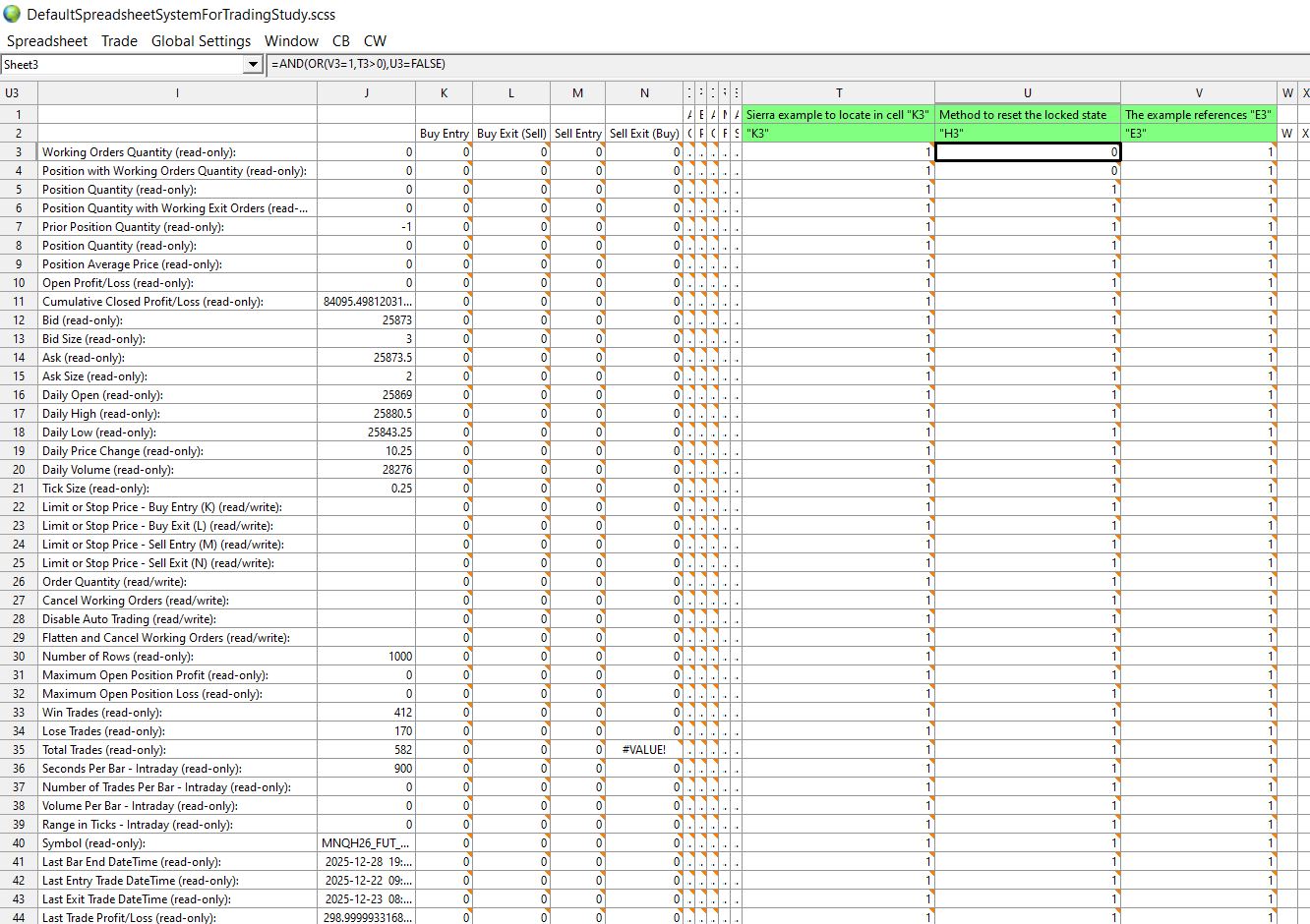This screenshot has width=1310, height=924.
Task: Click the cumulative profit value 84095.49812031...
Action: [367, 302]
